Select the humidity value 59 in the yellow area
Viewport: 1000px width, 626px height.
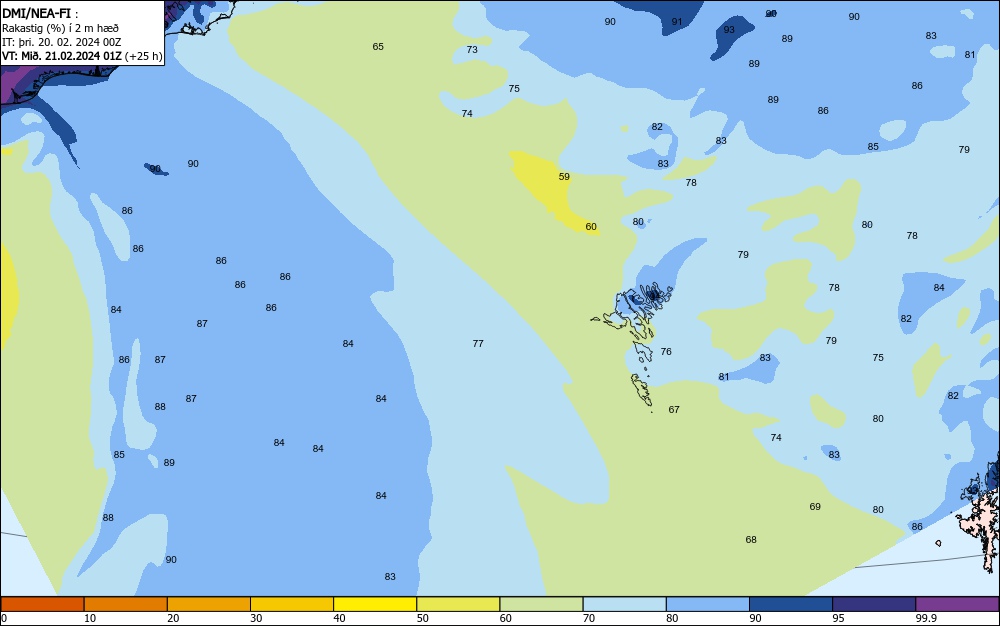point(564,177)
